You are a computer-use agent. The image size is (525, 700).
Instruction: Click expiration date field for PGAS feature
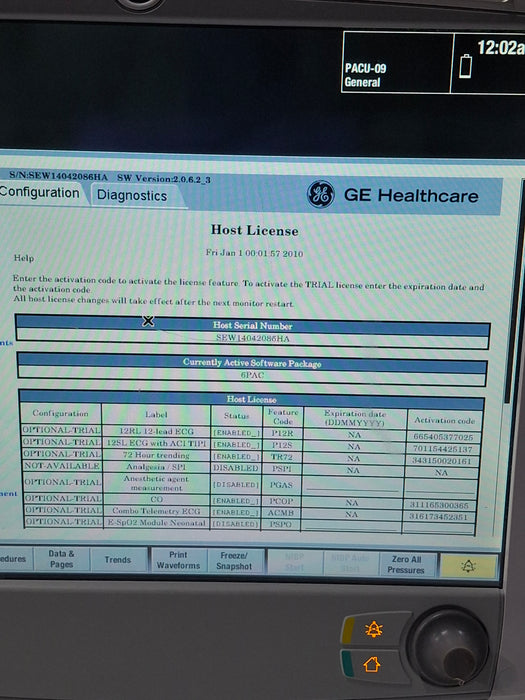tap(352, 484)
